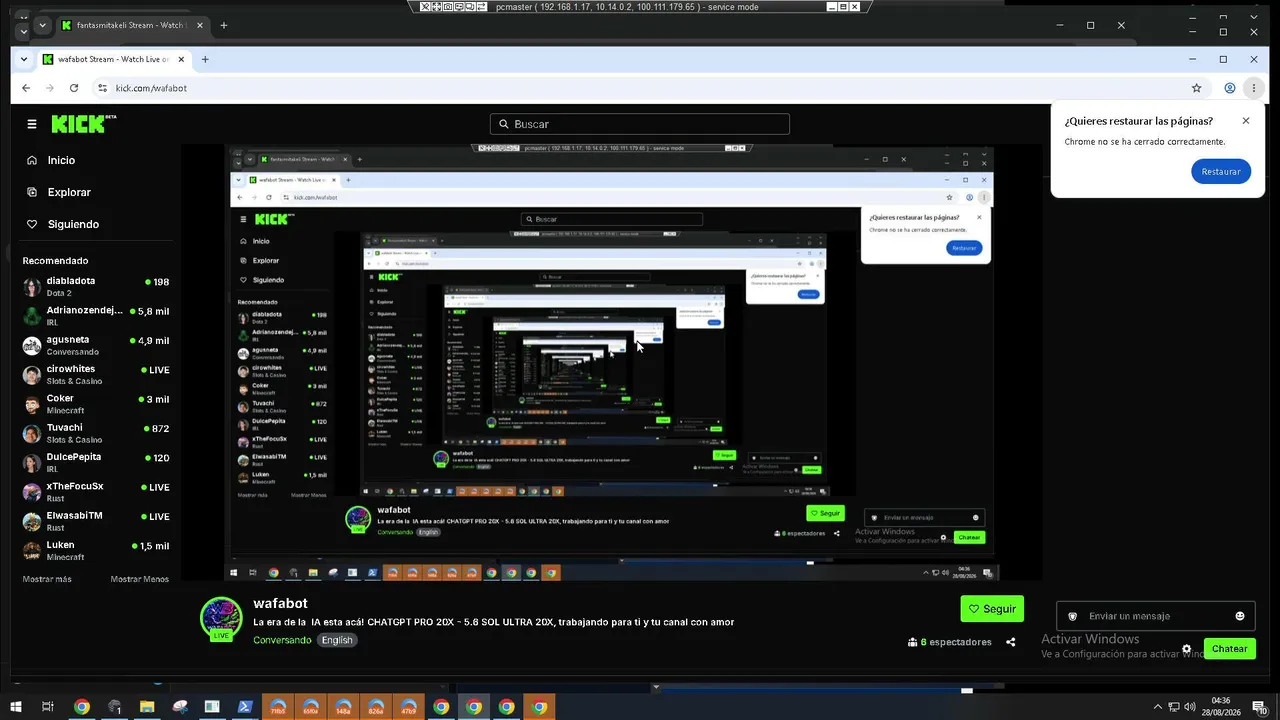This screenshot has width=1280, height=720.
Task: Show hidden system tray icons
Action: tap(1158, 707)
